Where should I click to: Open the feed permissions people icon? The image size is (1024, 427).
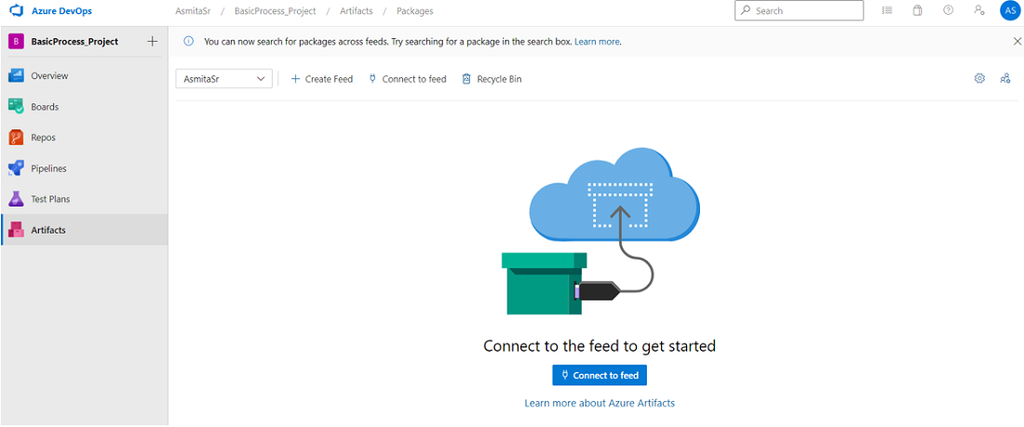coord(1005,78)
